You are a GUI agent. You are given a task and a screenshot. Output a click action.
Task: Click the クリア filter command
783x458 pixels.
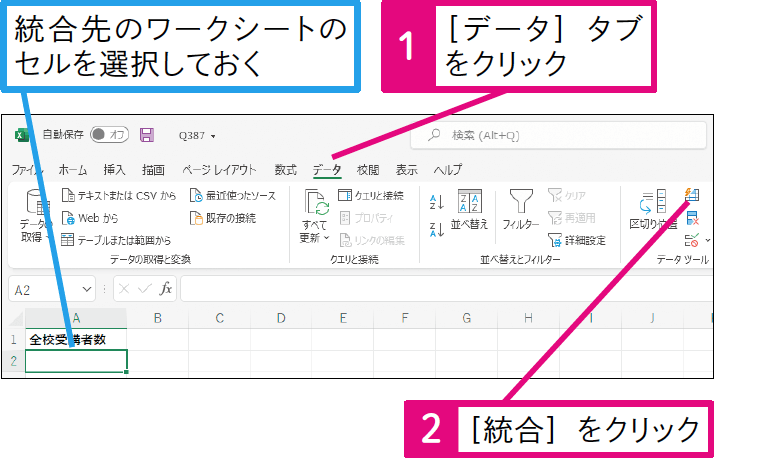click(x=567, y=195)
